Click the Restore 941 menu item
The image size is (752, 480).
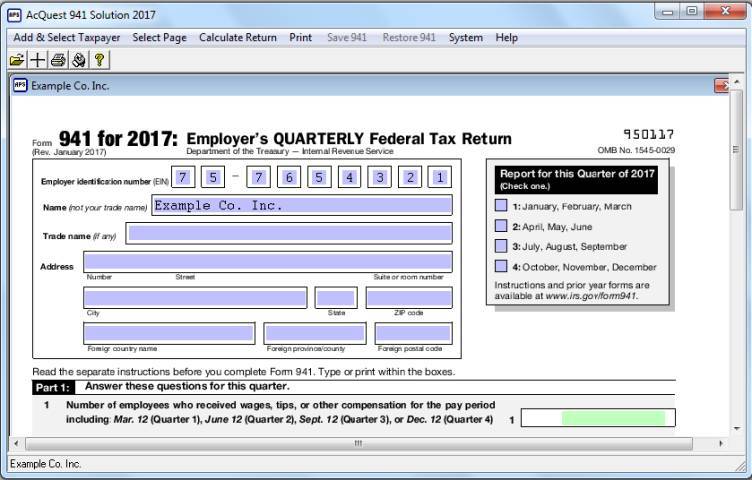(x=409, y=37)
